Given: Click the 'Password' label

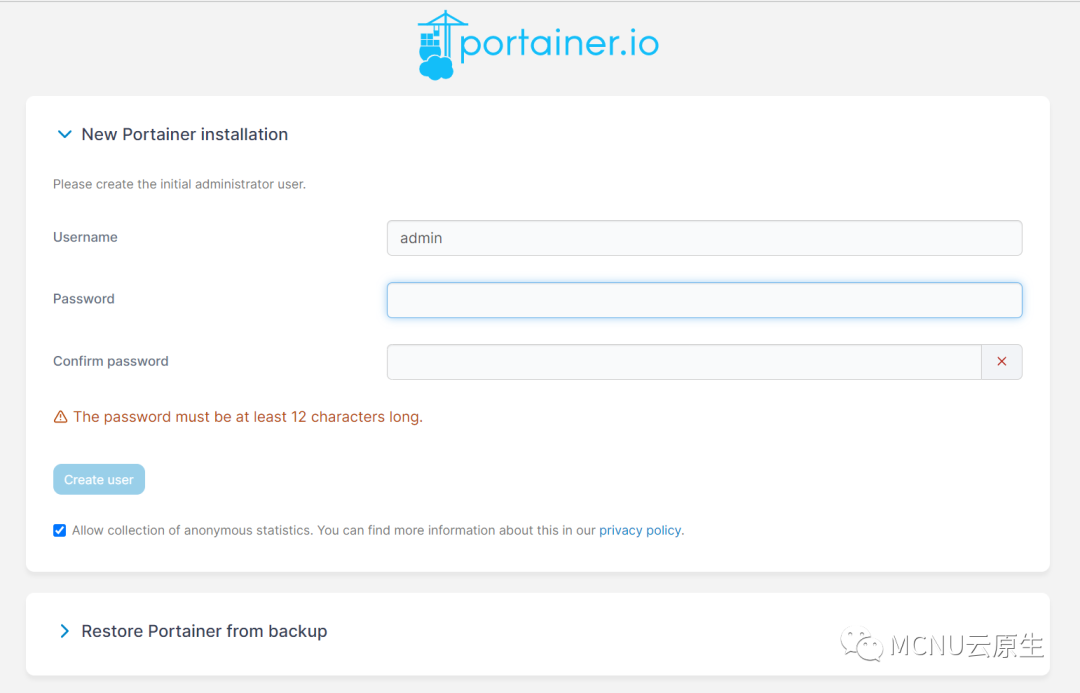Looking at the screenshot, I should (x=83, y=298).
